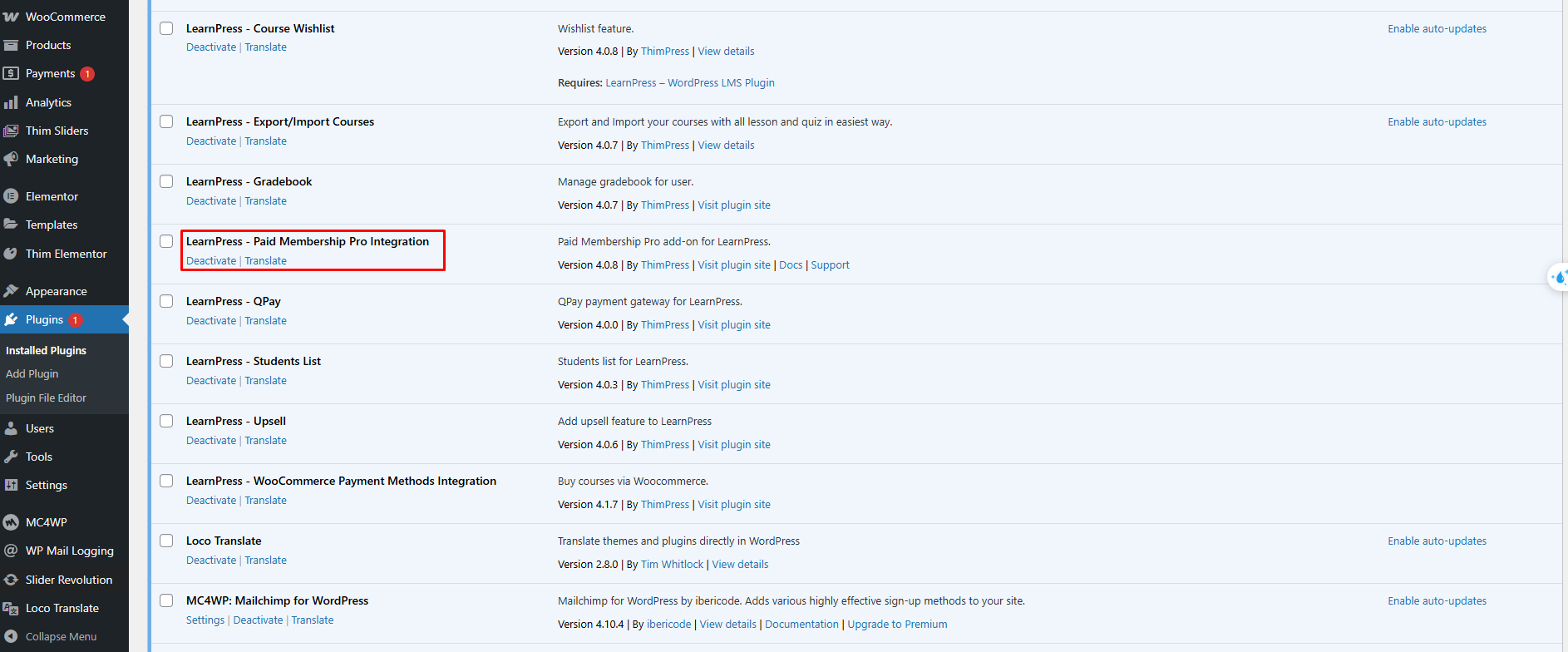Click the Payments dollar icon
This screenshot has width=1568, height=652.
pos(11,73)
